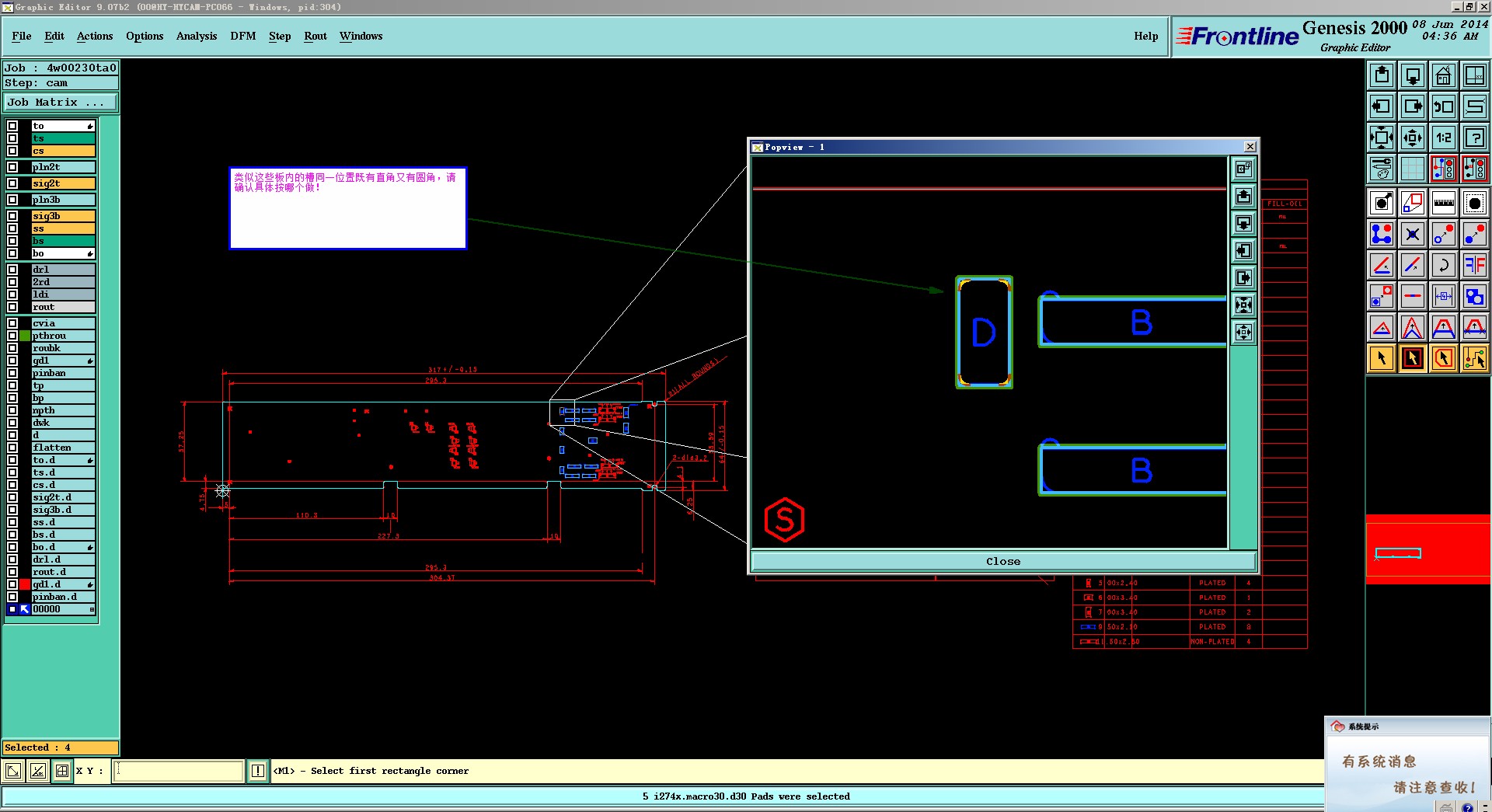Click the pan right view icon
Screen dimensions: 1492x812
(1413, 106)
